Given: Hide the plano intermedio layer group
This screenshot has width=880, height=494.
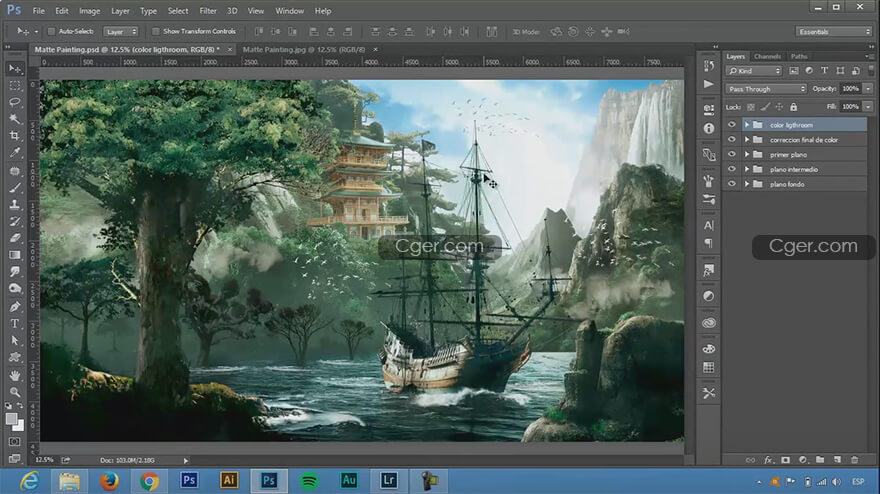Looking at the screenshot, I should 732,169.
